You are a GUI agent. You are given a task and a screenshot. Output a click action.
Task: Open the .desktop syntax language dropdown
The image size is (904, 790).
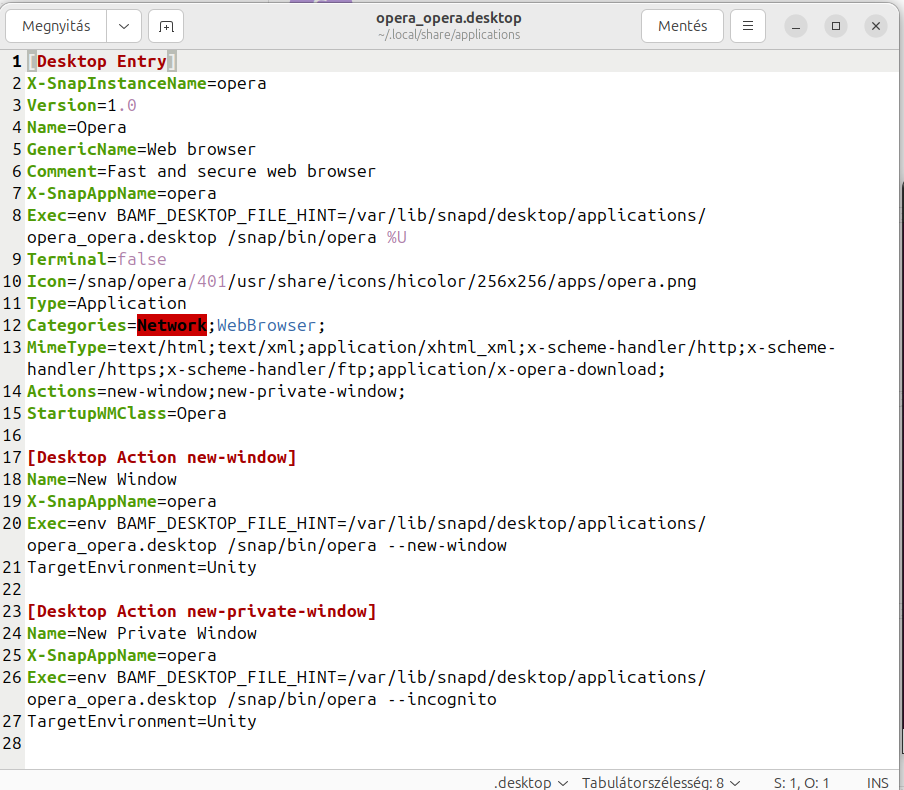click(531, 781)
